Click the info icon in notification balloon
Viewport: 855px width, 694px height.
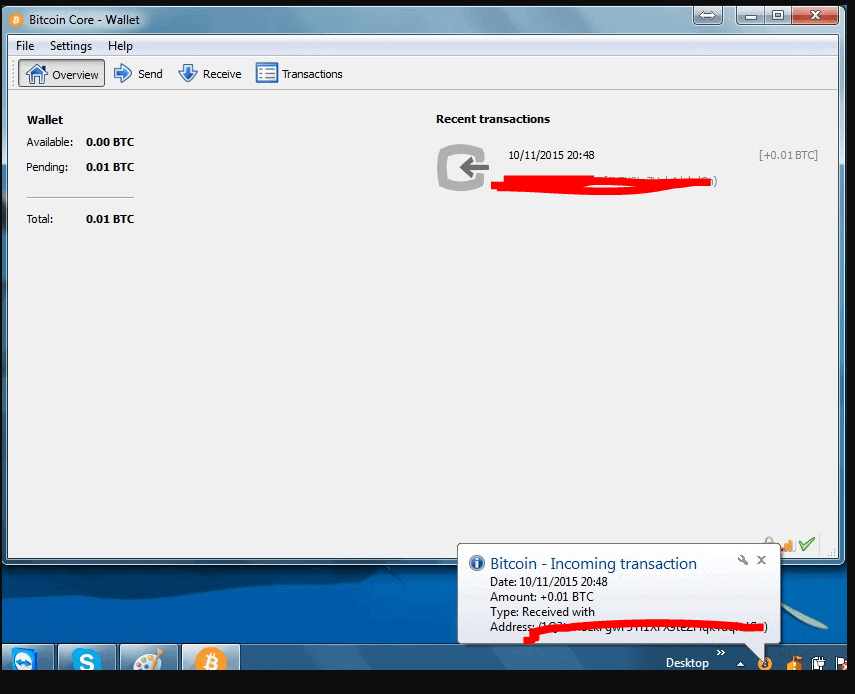pos(477,563)
